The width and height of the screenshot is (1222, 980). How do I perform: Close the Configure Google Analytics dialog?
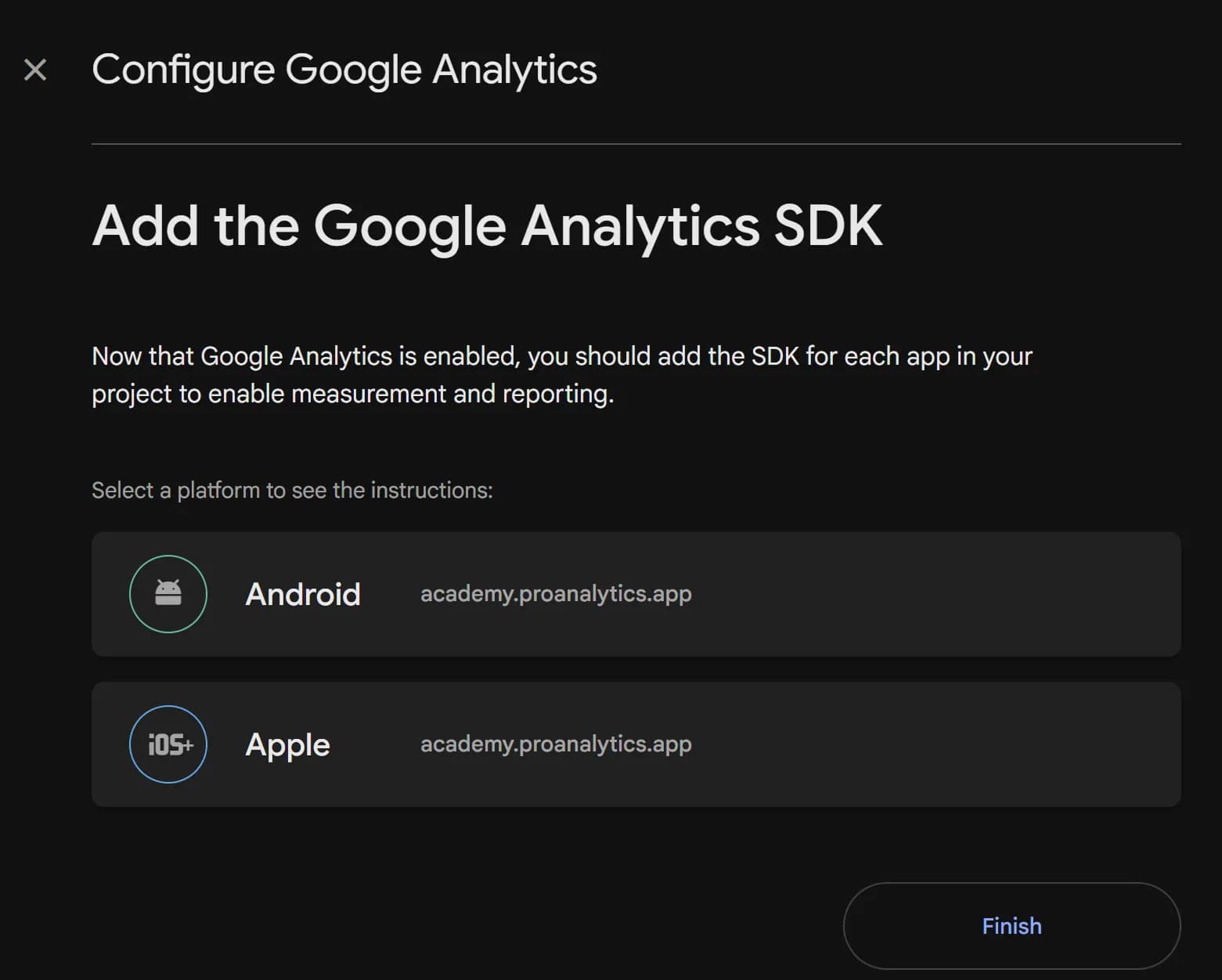click(35, 70)
